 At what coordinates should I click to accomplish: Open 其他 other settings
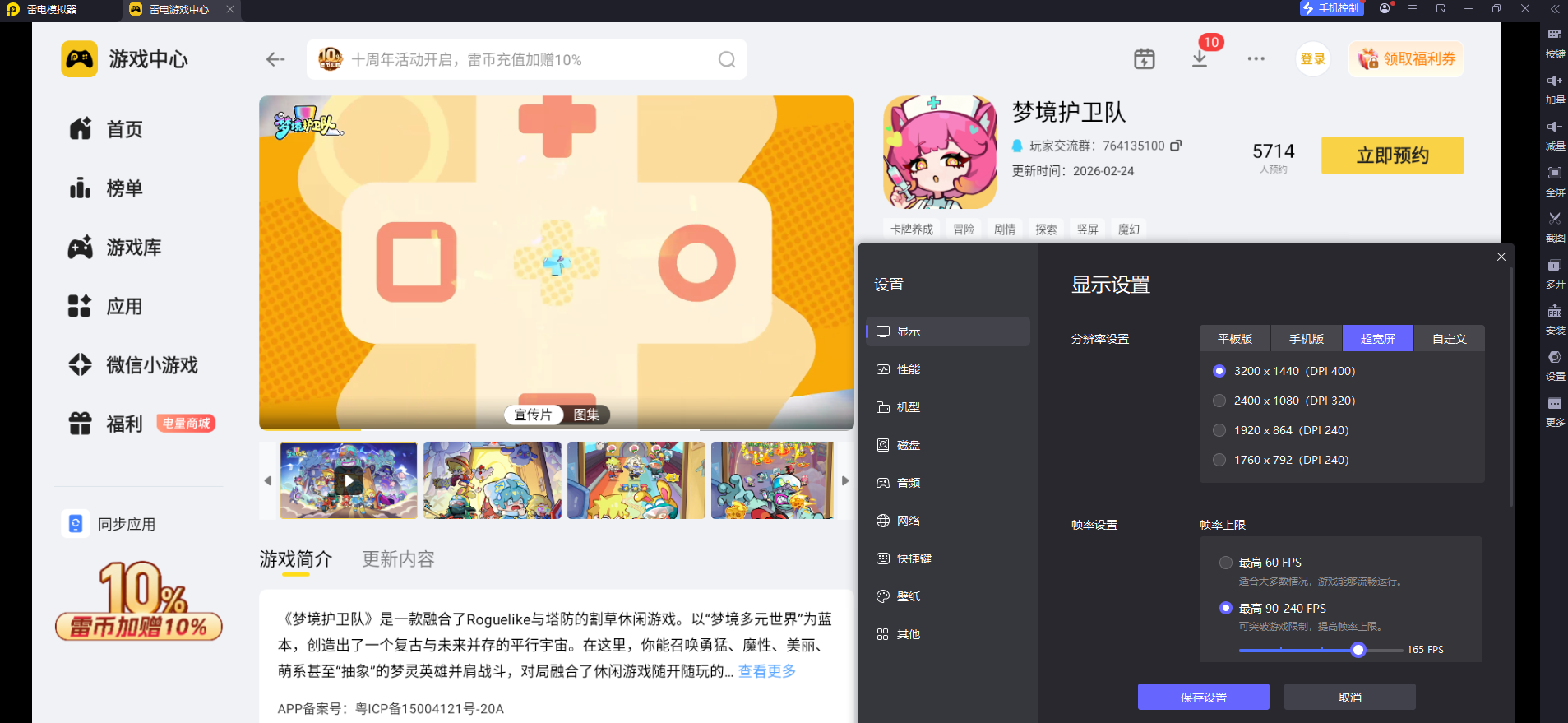948,634
